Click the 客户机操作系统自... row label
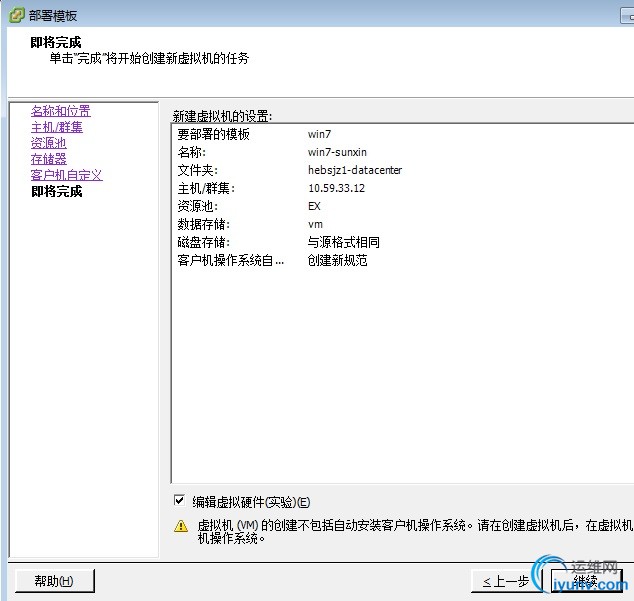 click(231, 260)
